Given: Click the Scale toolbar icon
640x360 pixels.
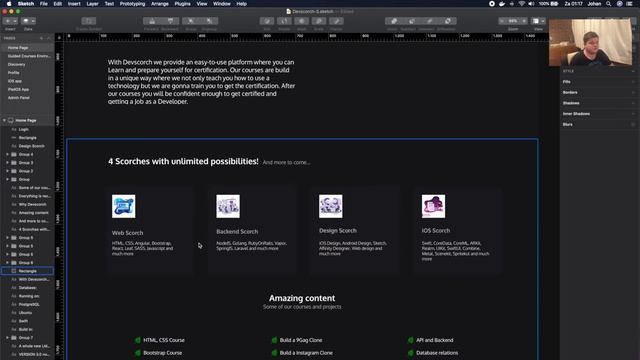Looking at the screenshot, I should click(x=319, y=21).
